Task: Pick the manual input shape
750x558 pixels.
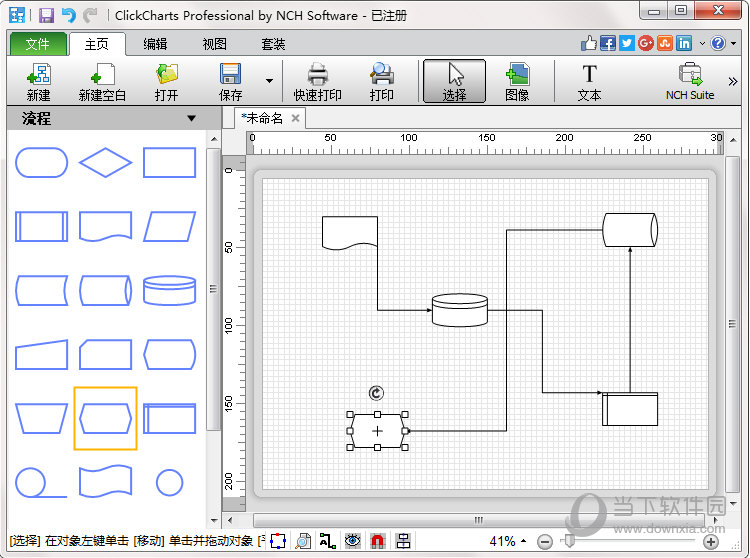Action: [42, 354]
